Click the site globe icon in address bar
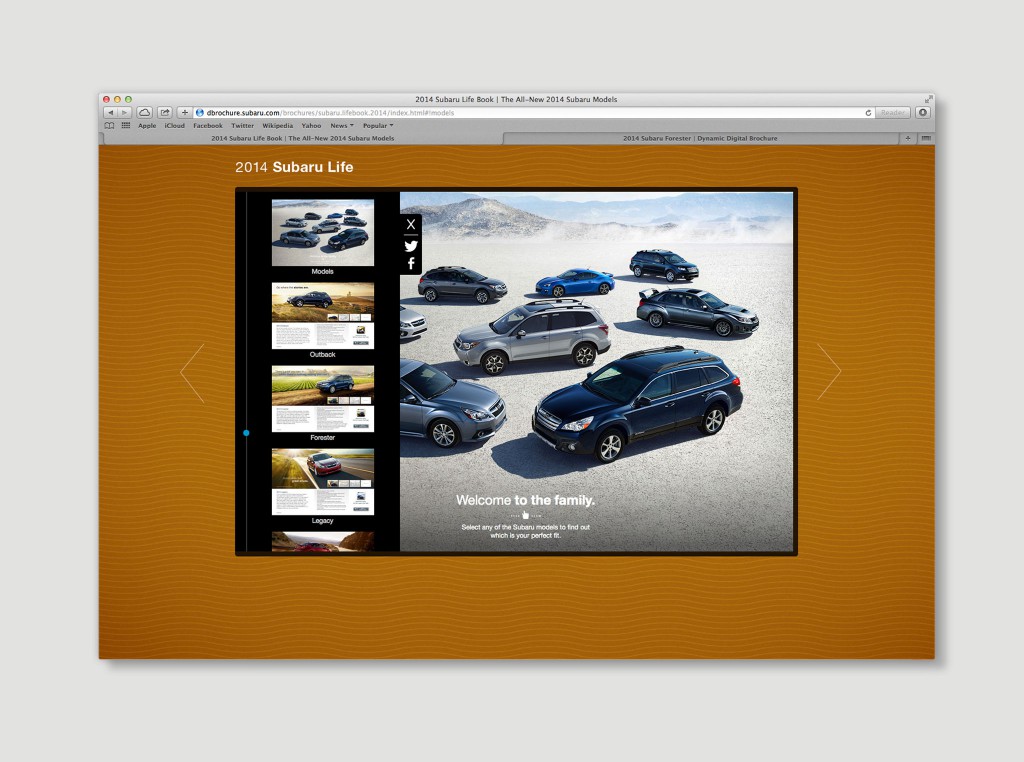The width and height of the screenshot is (1024, 762). pos(200,113)
